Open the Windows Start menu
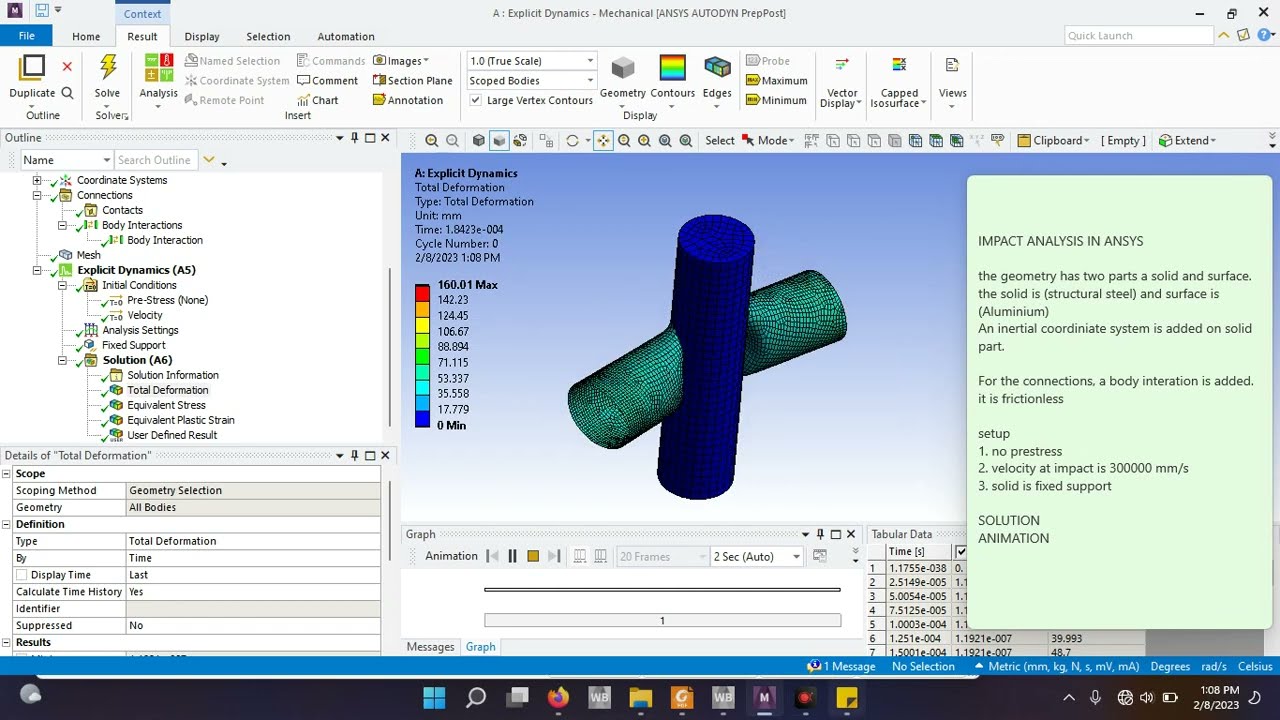1280x720 pixels. 434,697
